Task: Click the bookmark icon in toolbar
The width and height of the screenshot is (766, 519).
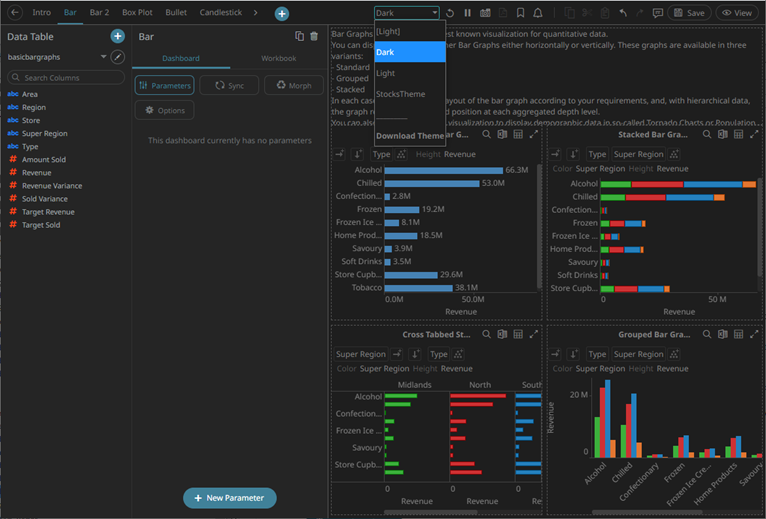Action: pyautogui.click(x=521, y=13)
